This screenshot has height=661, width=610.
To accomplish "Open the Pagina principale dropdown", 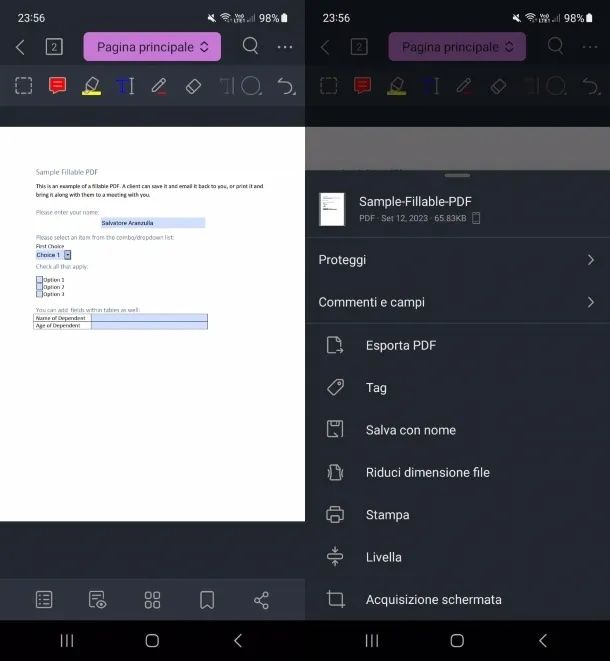I will pyautogui.click(x=152, y=47).
